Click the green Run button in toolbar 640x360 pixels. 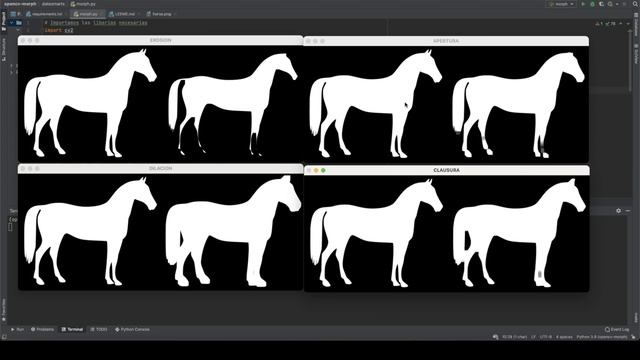[583, 4]
